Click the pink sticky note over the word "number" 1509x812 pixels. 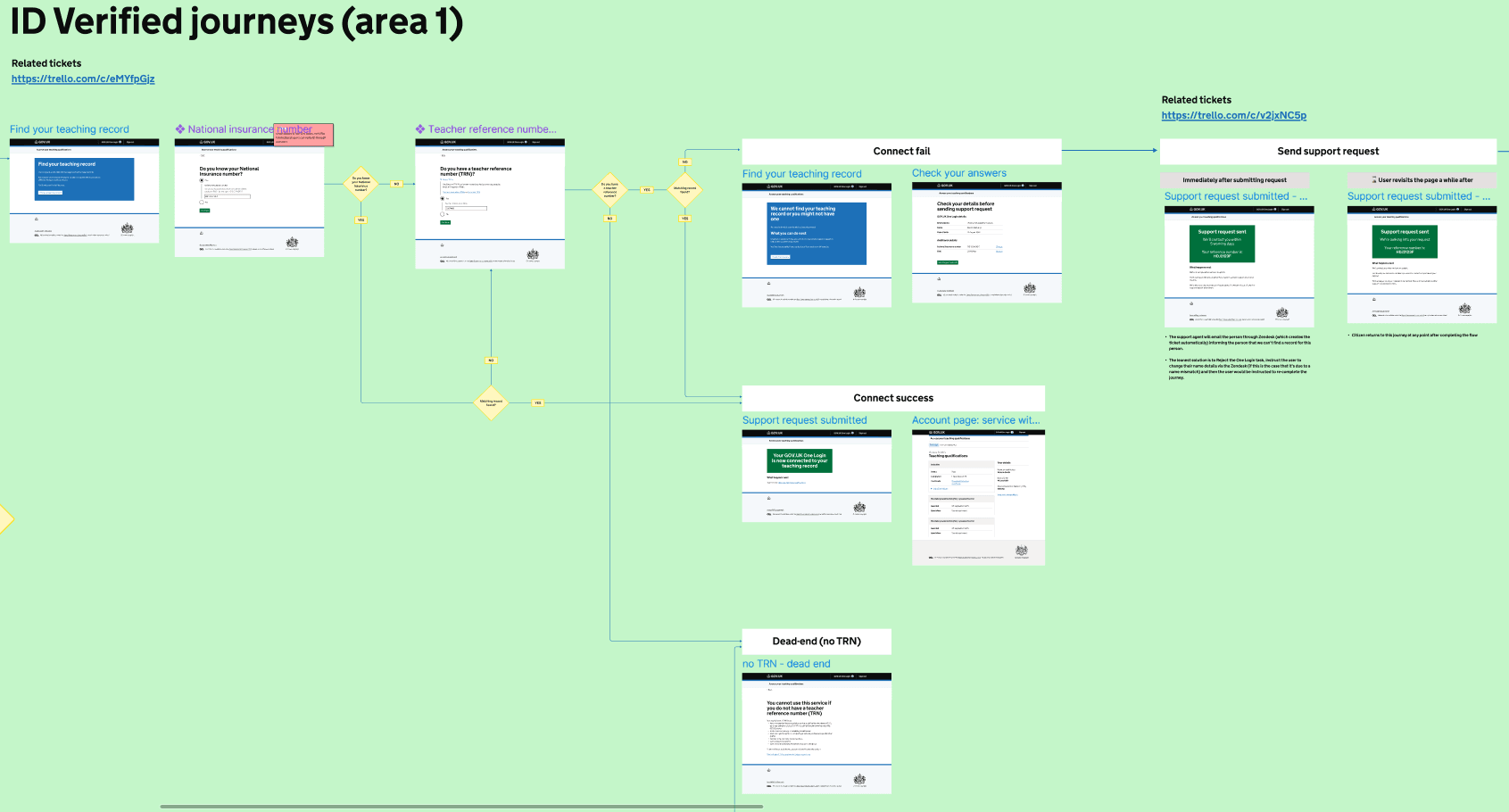[303, 135]
